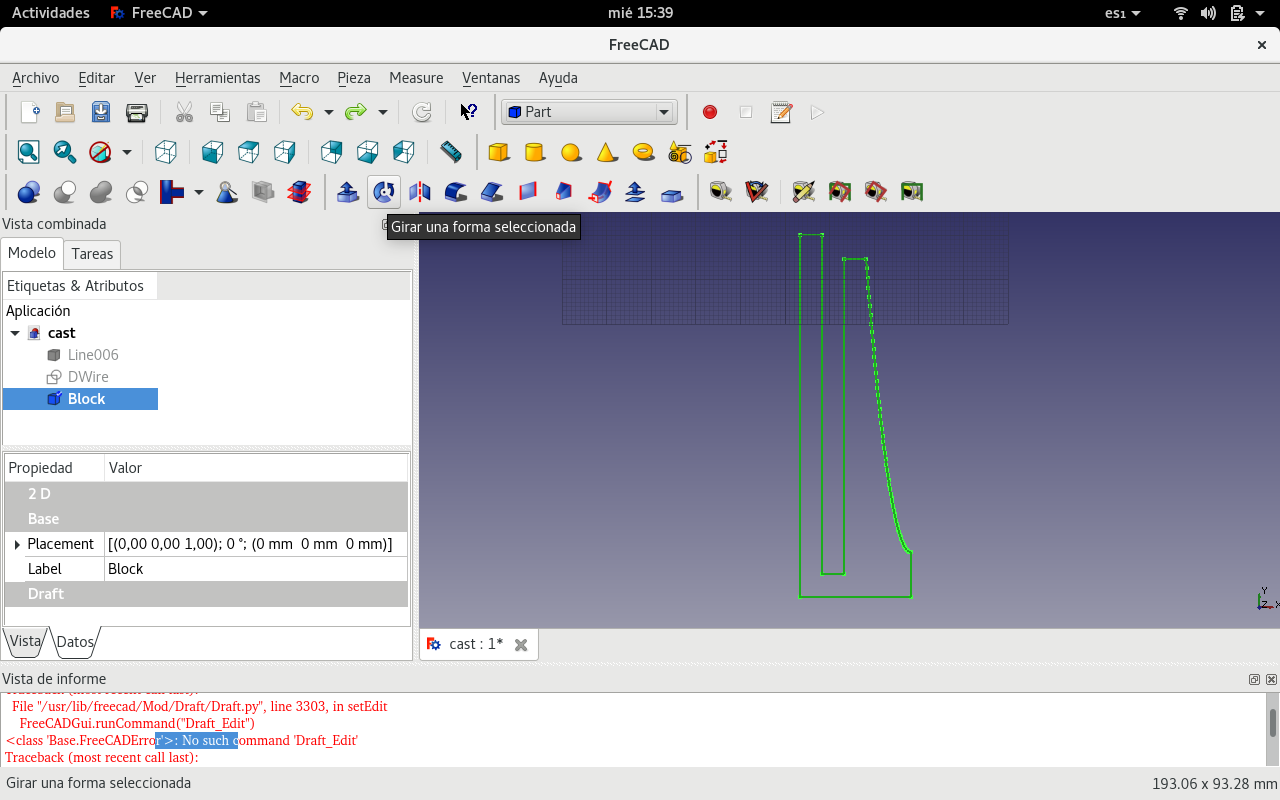Apply the Chamfer tool

[x=492, y=191]
